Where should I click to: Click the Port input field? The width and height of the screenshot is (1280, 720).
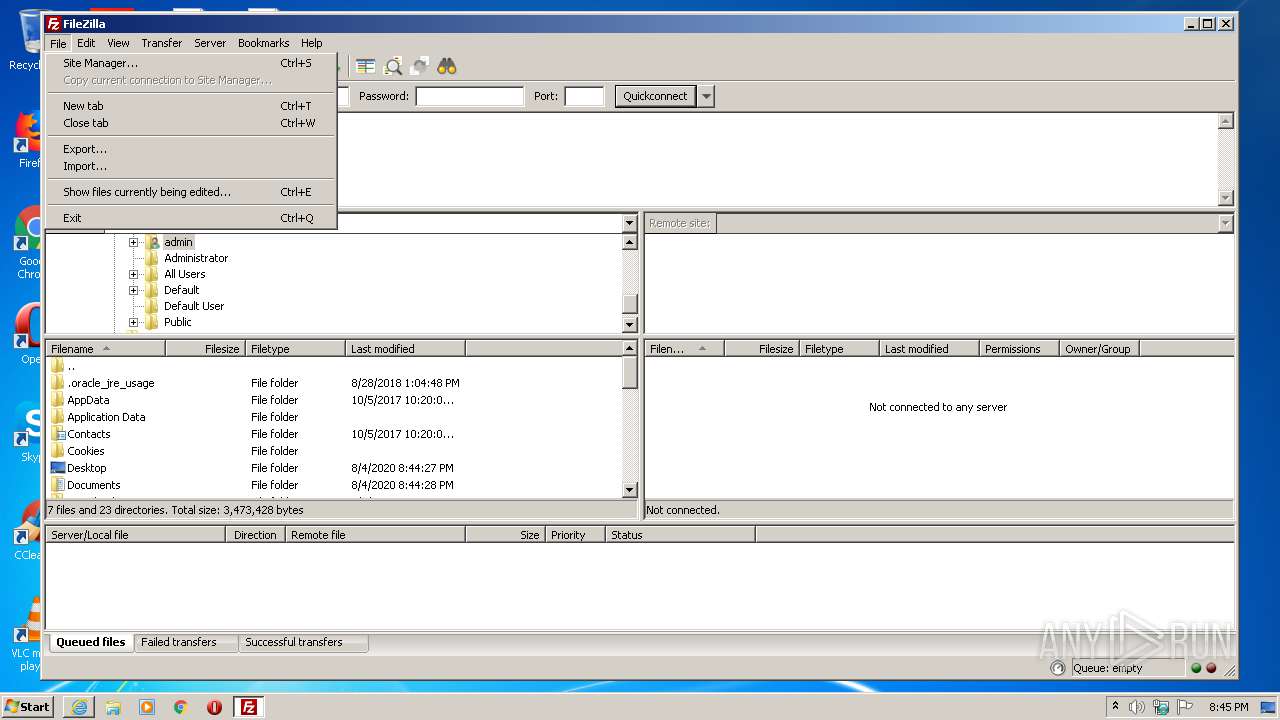click(x=584, y=96)
